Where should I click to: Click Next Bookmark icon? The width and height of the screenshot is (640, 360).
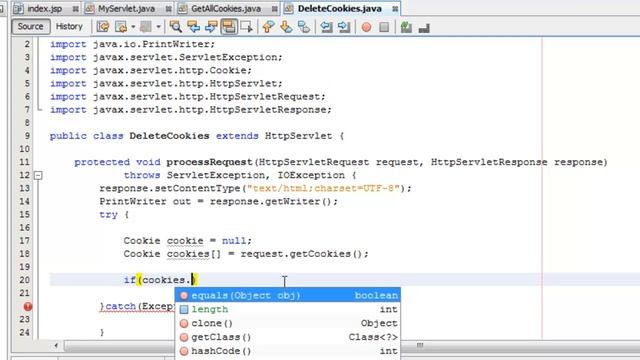click(x=286, y=27)
